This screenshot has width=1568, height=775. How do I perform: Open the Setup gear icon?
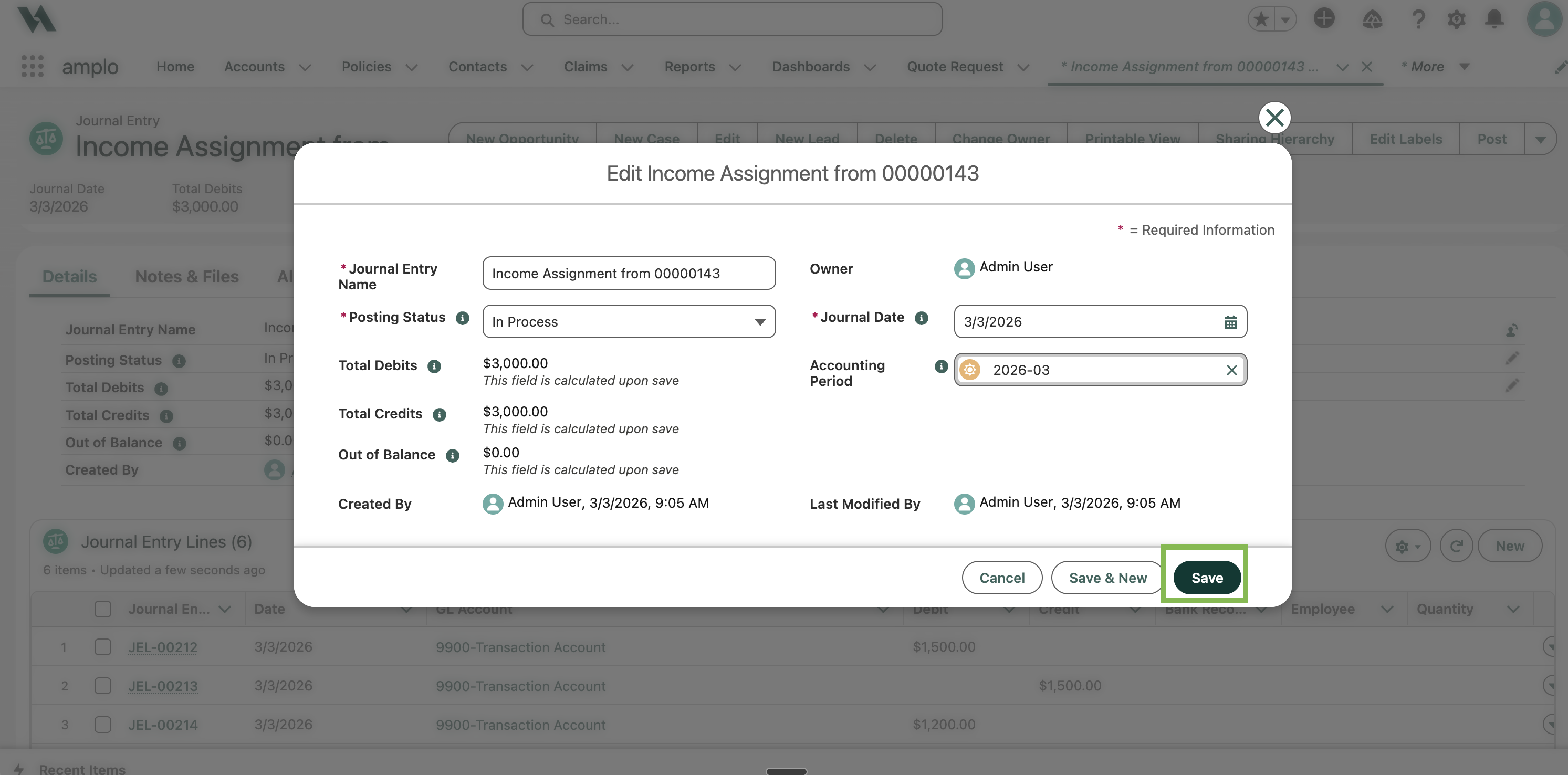point(1456,19)
